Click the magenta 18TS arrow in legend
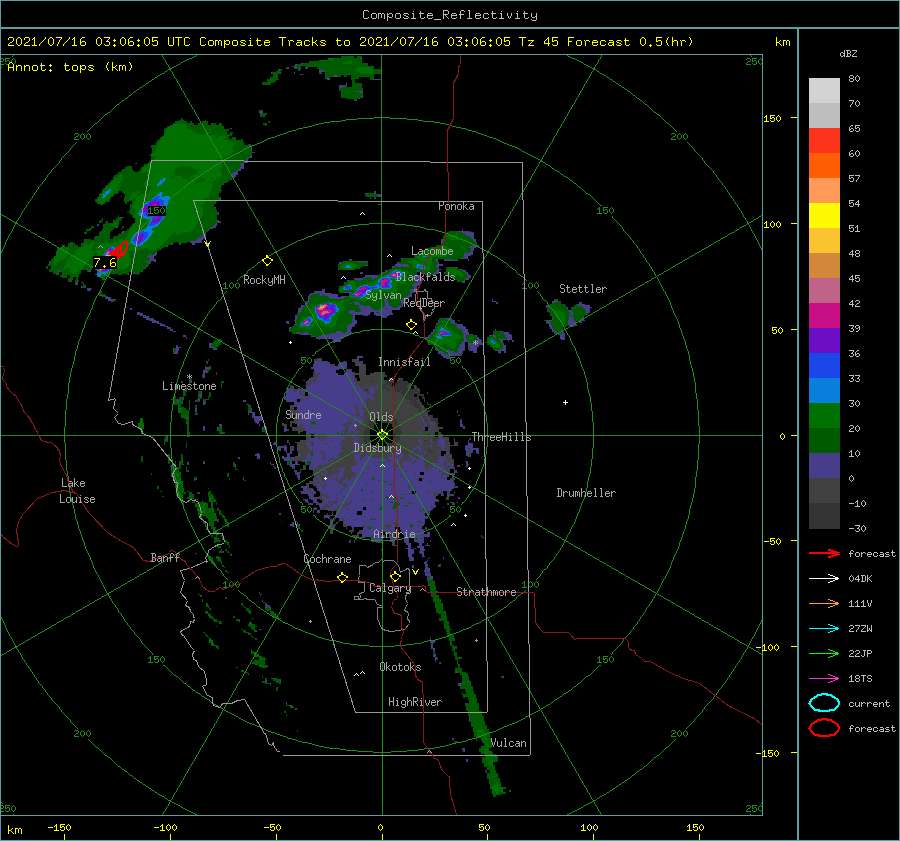 (824, 679)
